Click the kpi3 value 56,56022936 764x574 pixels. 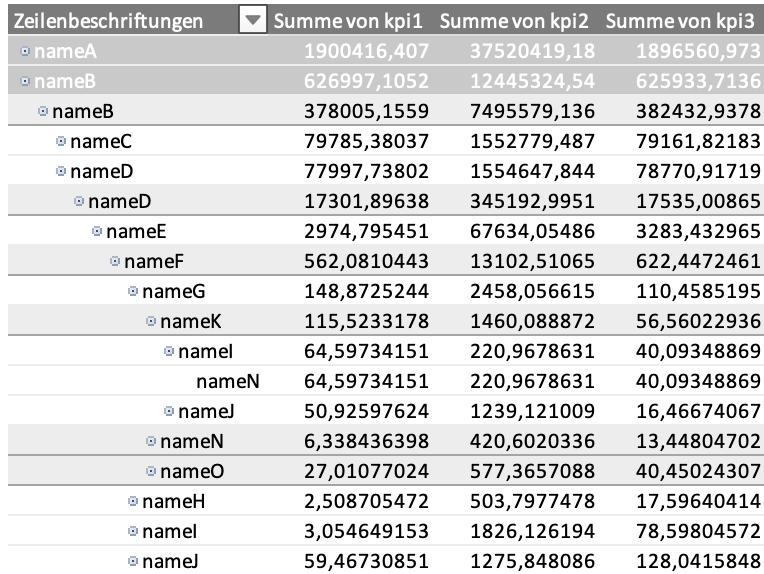698,322
